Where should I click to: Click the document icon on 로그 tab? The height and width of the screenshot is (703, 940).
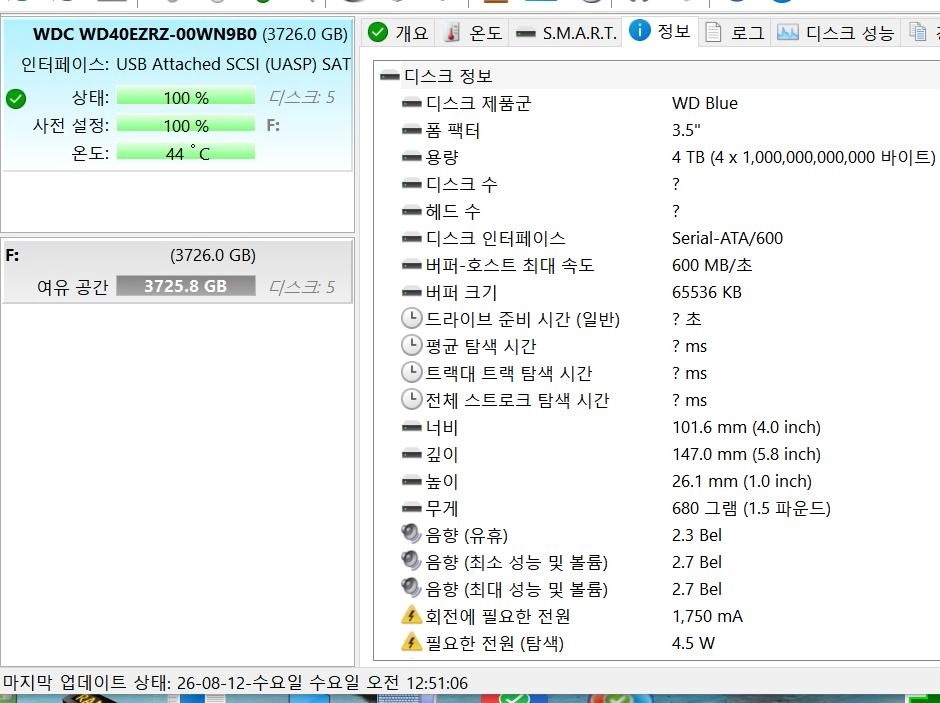pos(713,32)
